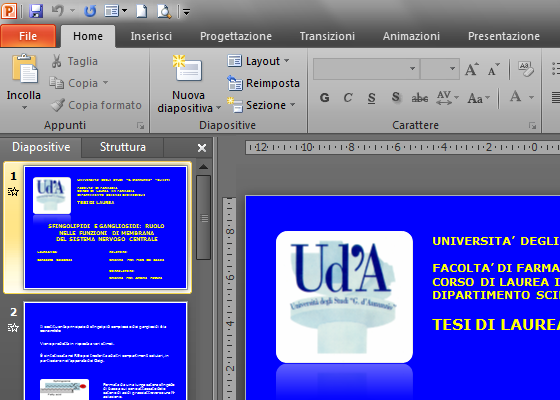Viewport: 560px width, 400px height.
Task: Switch to the Diapositive pane tab
Action: 41,147
